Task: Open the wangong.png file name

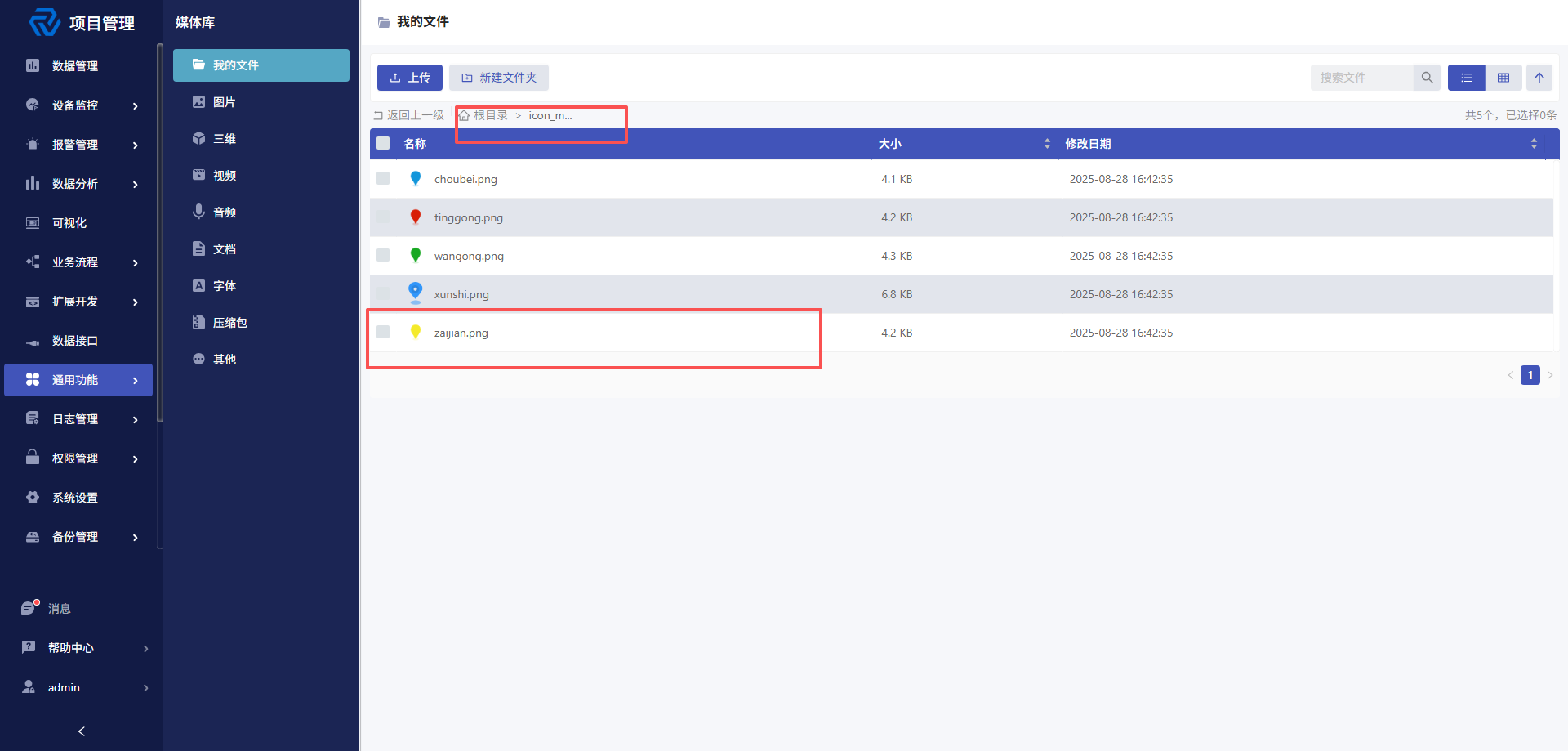Action: (469, 256)
